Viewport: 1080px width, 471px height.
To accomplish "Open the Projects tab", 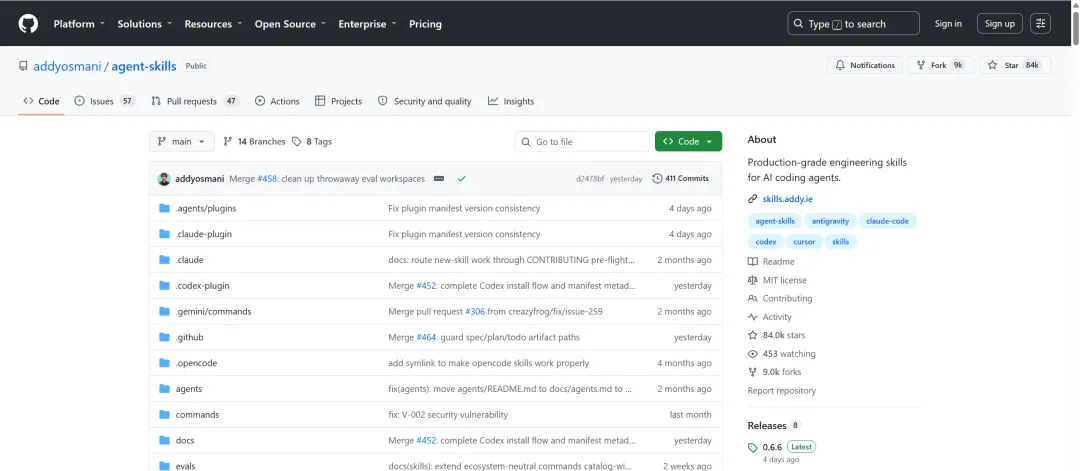I will point(338,101).
